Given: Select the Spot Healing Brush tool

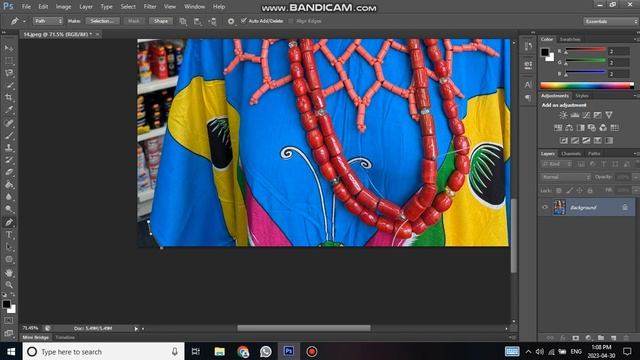Looking at the screenshot, I should [x=9, y=123].
